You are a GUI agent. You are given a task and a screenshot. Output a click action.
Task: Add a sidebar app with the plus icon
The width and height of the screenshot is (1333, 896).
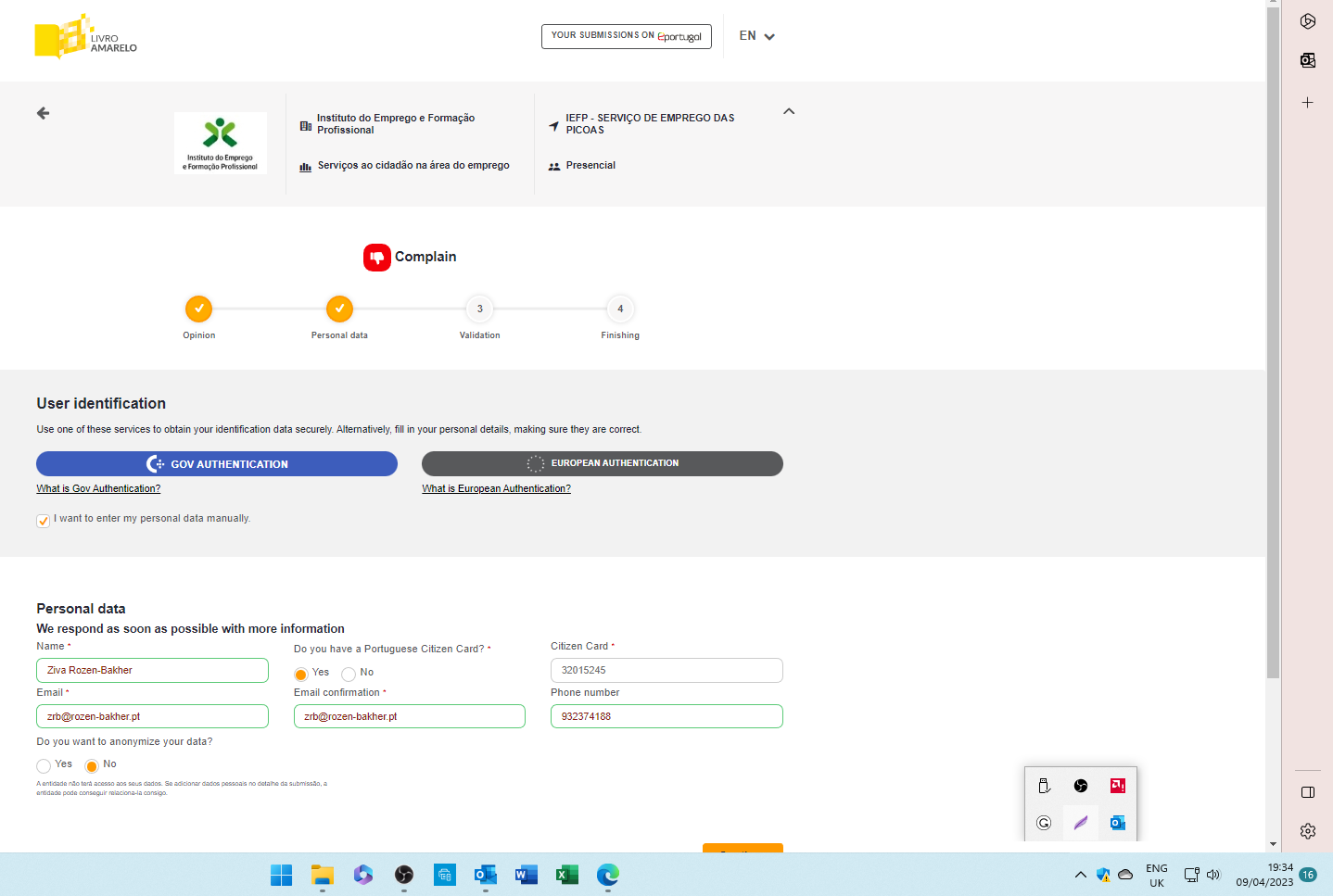1308,102
